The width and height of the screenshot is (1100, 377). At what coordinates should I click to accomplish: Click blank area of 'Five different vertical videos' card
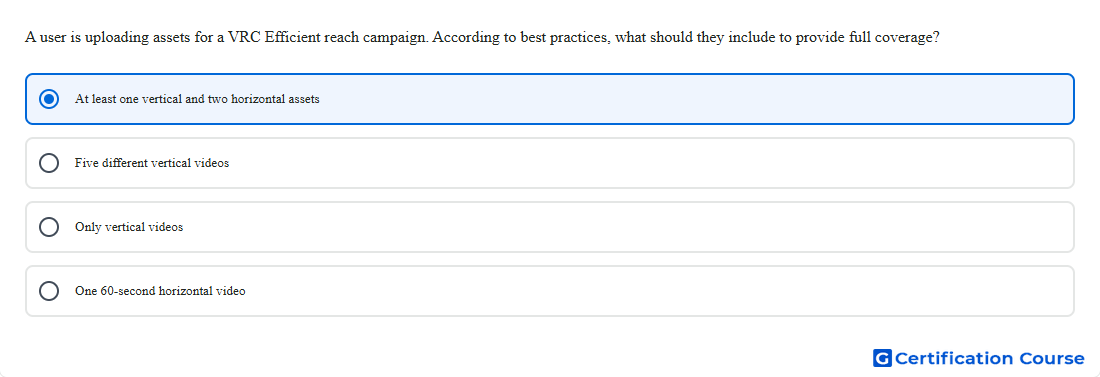coord(652,163)
